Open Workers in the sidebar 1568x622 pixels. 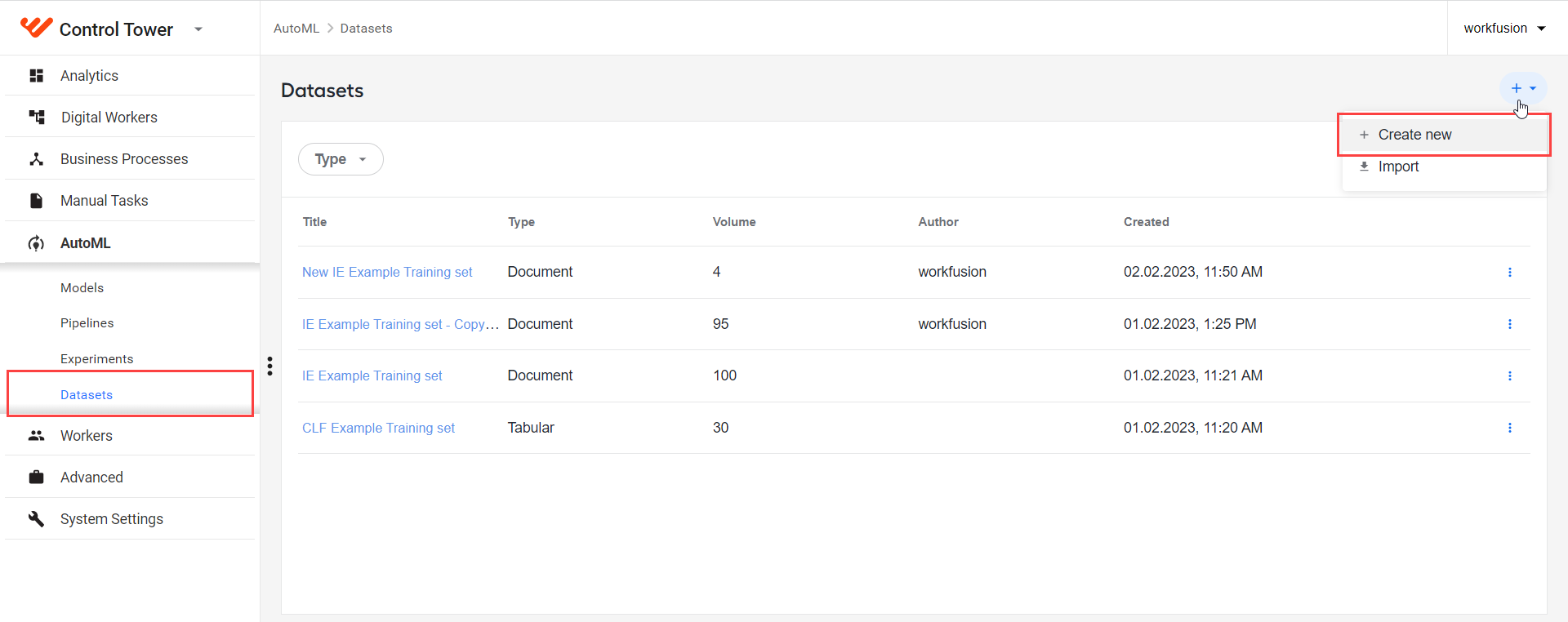[130, 436]
